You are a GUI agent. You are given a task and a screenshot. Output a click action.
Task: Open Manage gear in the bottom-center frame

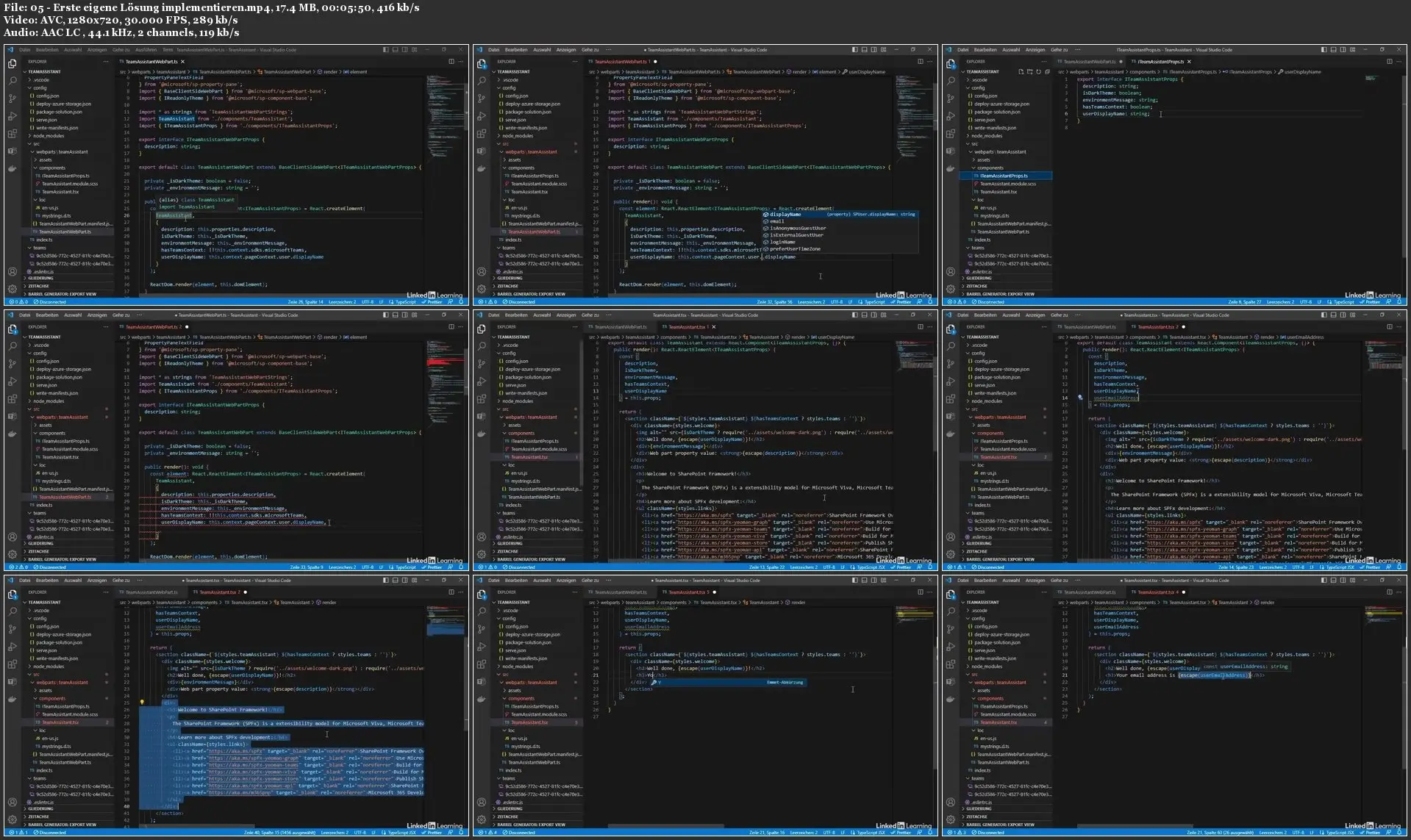click(x=482, y=819)
